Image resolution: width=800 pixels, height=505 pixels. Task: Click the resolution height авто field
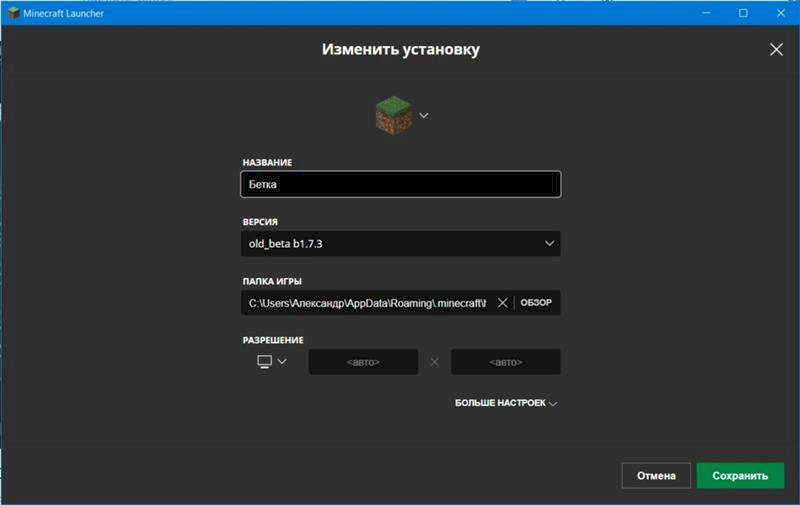tap(506, 362)
